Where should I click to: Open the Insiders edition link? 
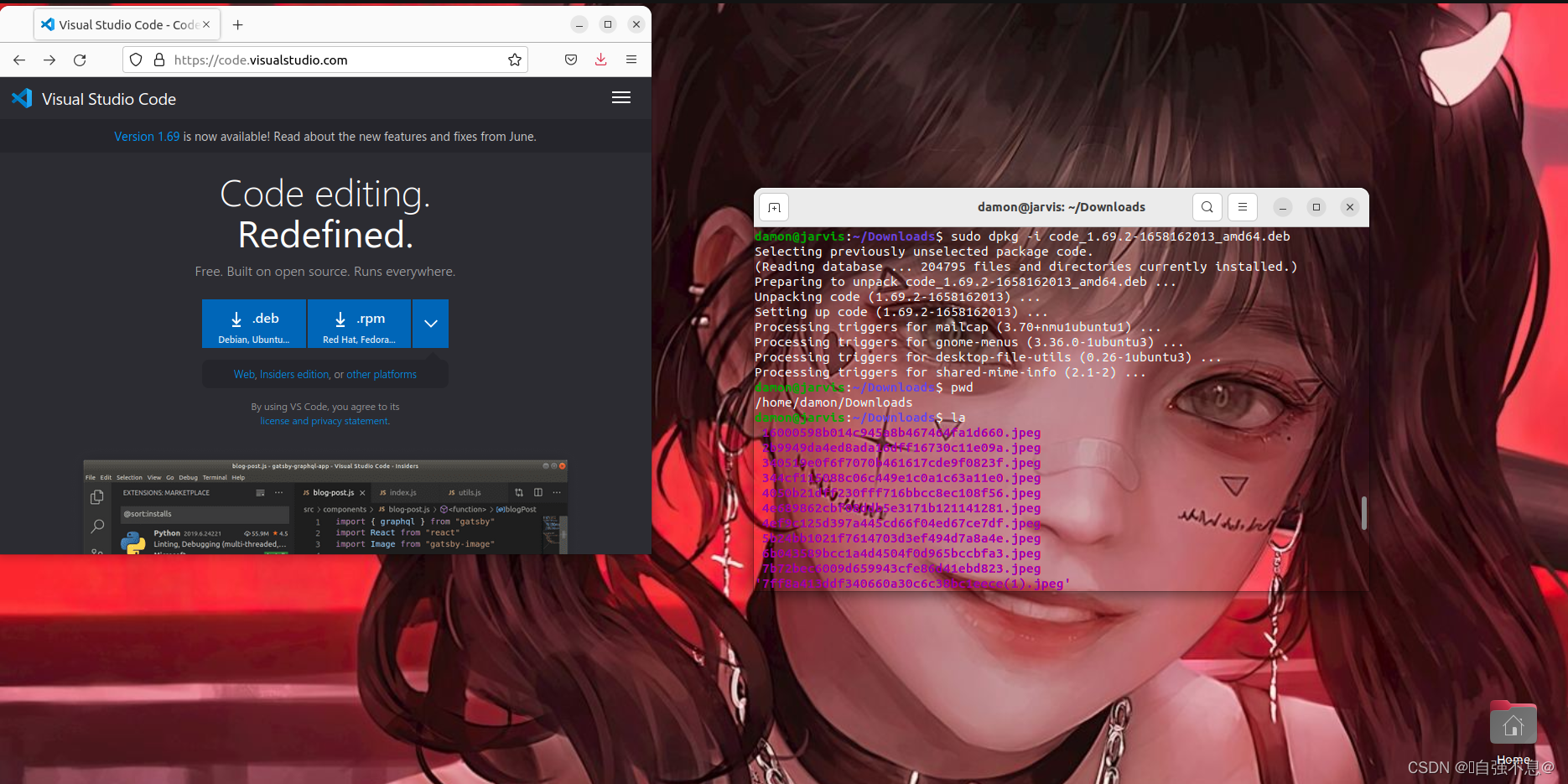(x=294, y=375)
